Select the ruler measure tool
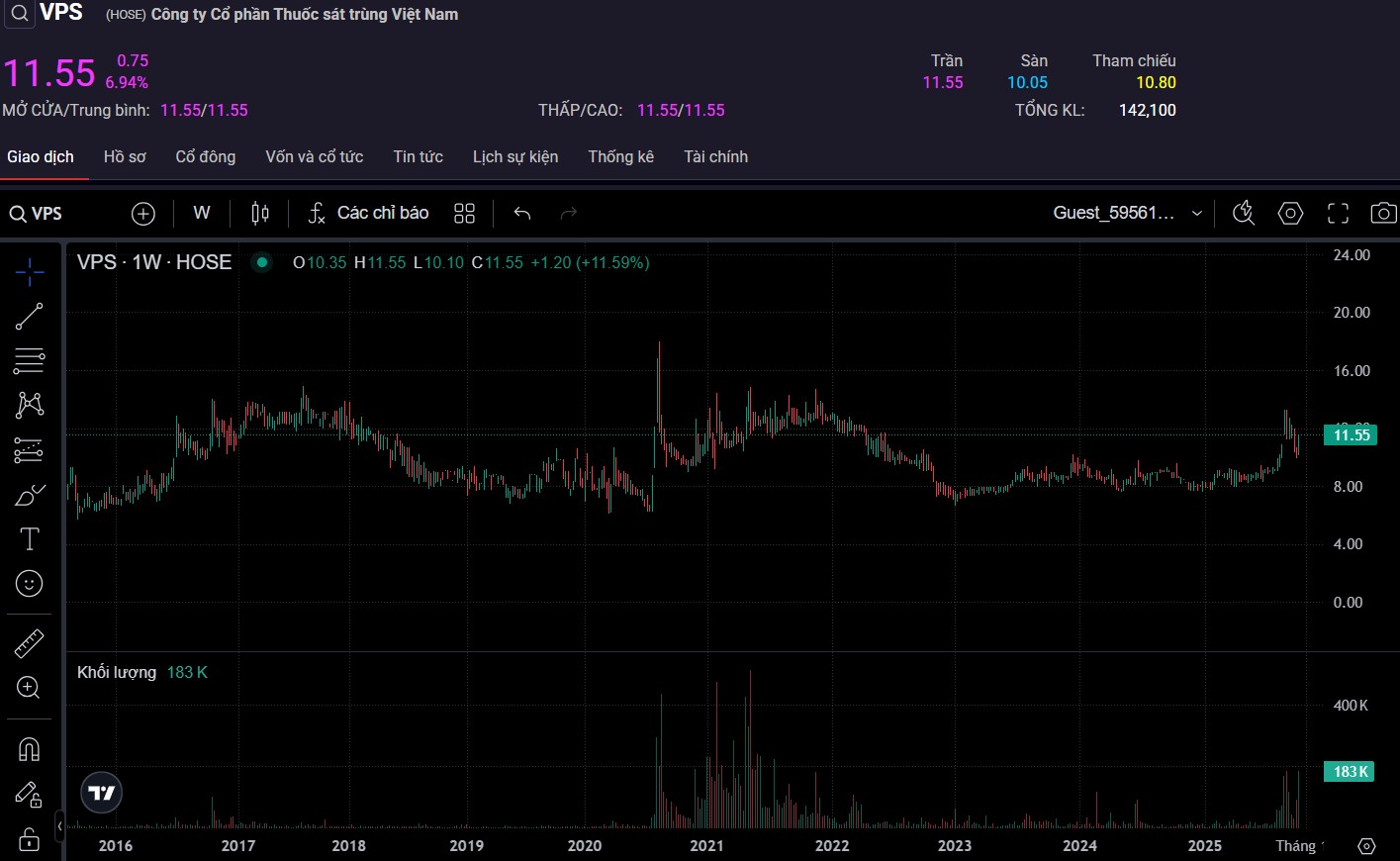1400x861 pixels. click(x=30, y=643)
